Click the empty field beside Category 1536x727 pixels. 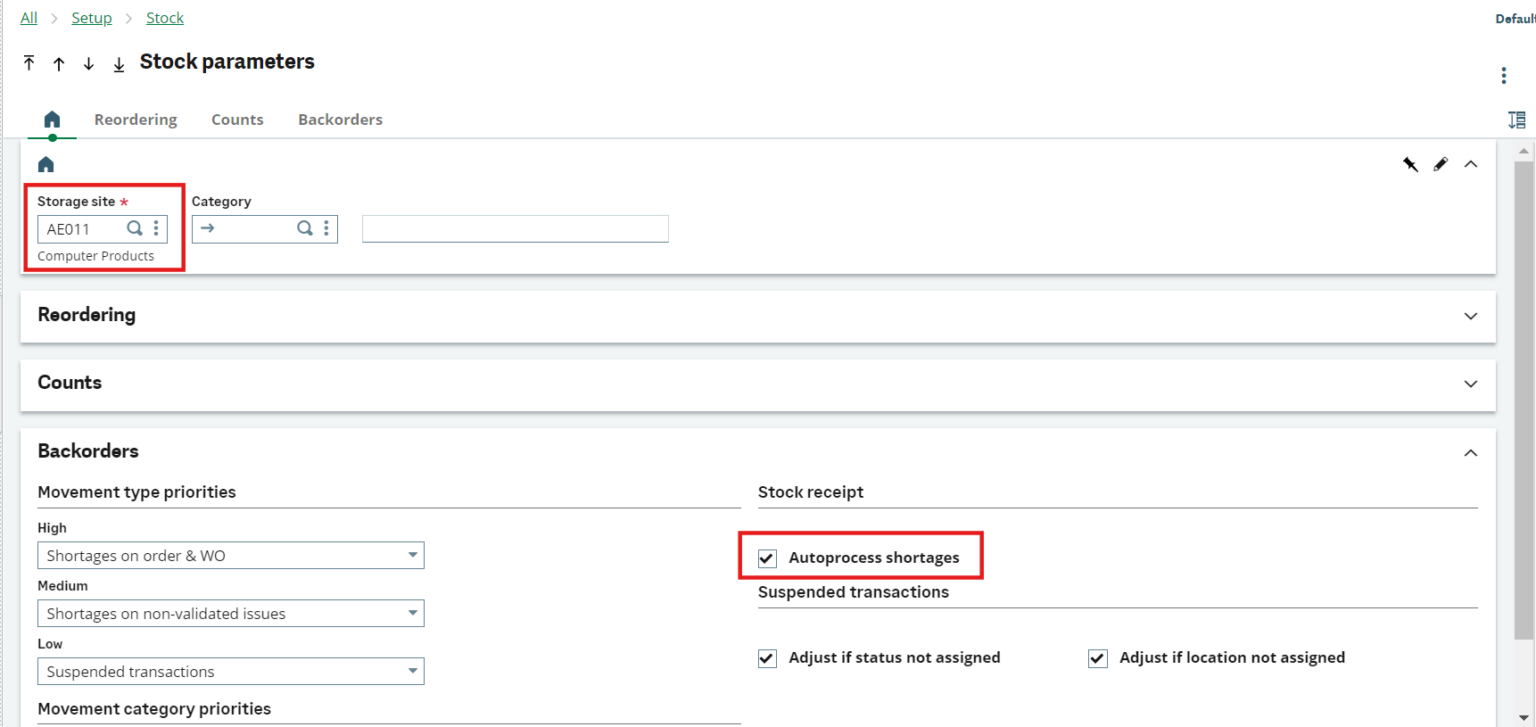pyautogui.click(x=514, y=228)
